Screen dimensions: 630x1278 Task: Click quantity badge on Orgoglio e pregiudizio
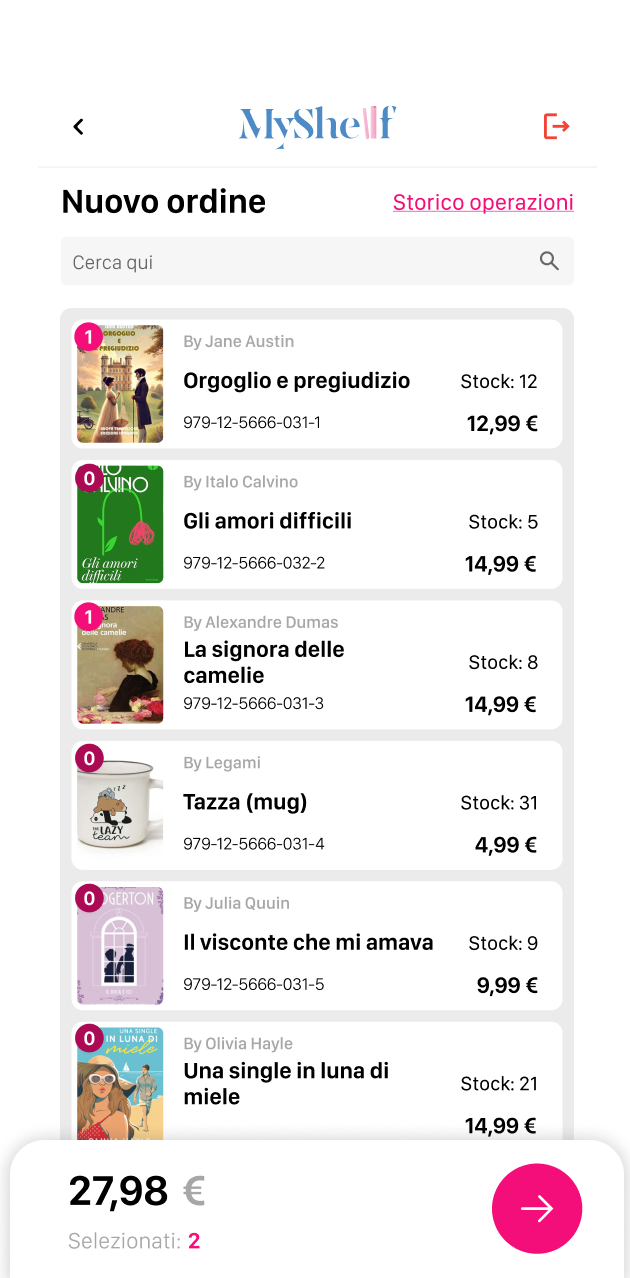[89, 337]
